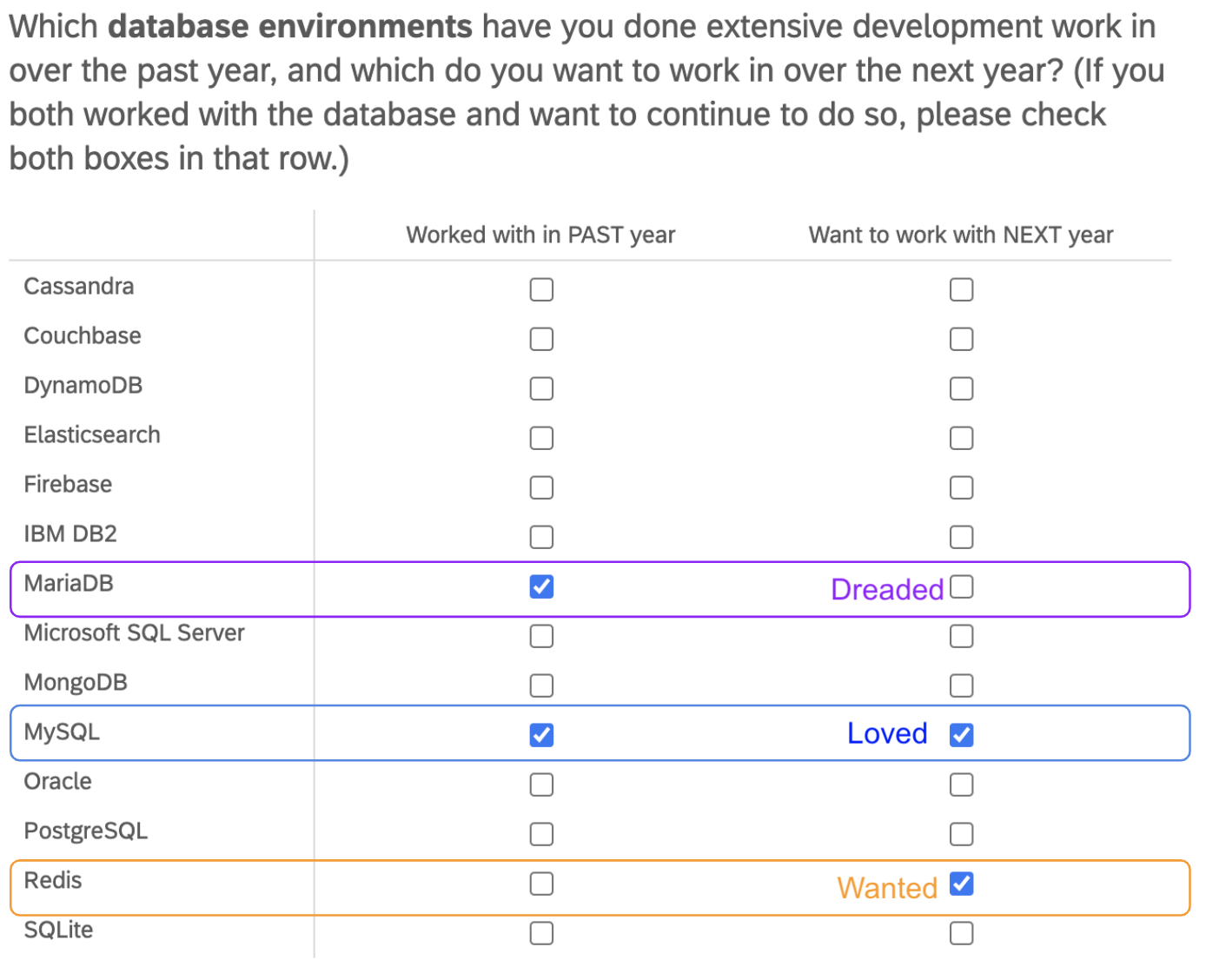Viewport: 1206px width, 980px height.
Task: Tick Couchbase PAST year checkbox
Action: click(x=541, y=339)
